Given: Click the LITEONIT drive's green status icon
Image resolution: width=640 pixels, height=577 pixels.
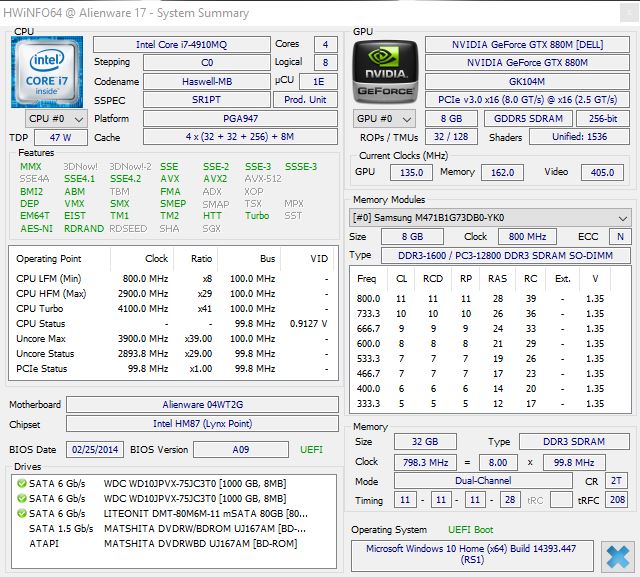Looking at the screenshot, I should [22, 513].
